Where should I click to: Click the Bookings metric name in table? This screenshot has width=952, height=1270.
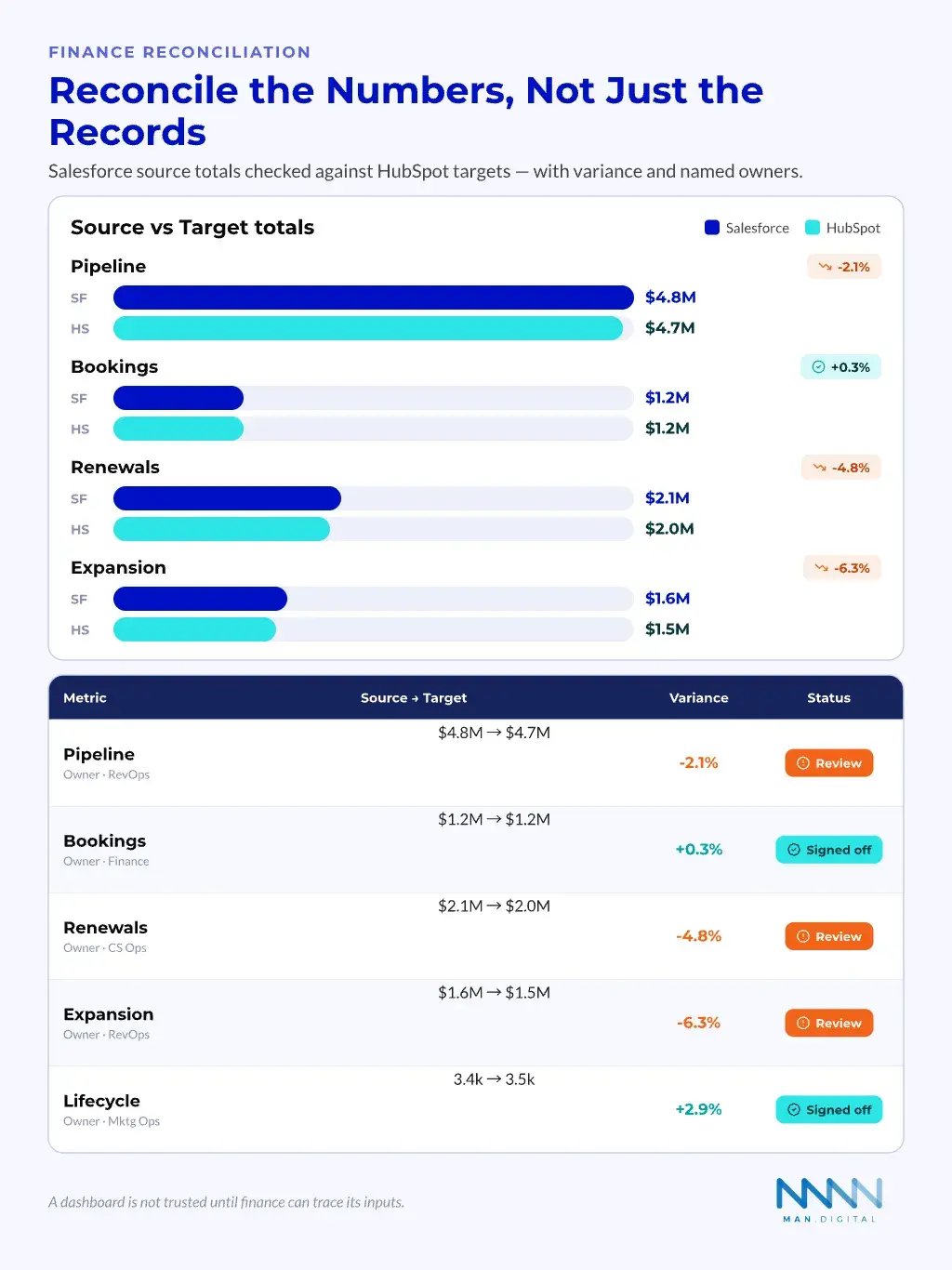pos(104,840)
